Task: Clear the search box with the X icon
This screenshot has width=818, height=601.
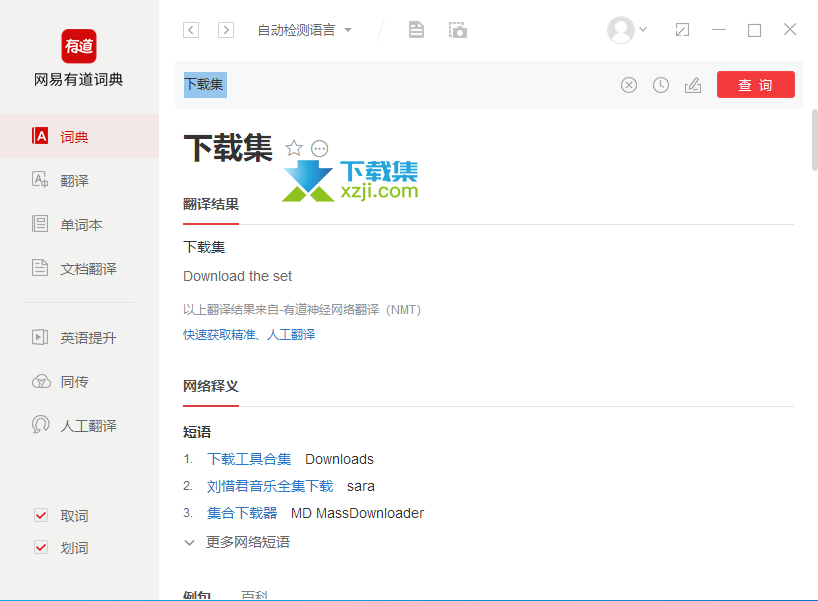Action: coord(629,85)
